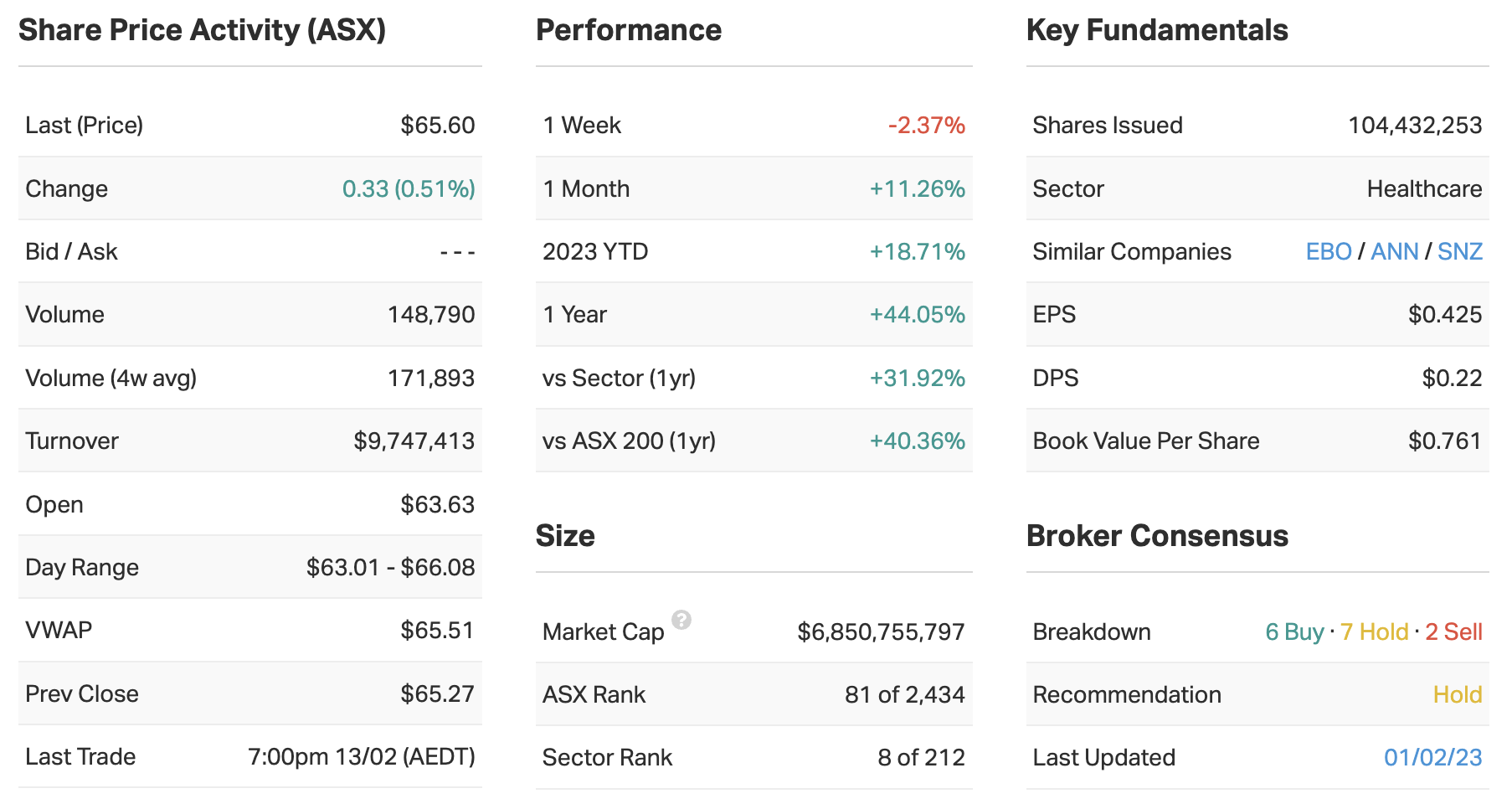1512x804 pixels.
Task: Click the Change value 0.33 (0.51%)
Action: tap(409, 188)
